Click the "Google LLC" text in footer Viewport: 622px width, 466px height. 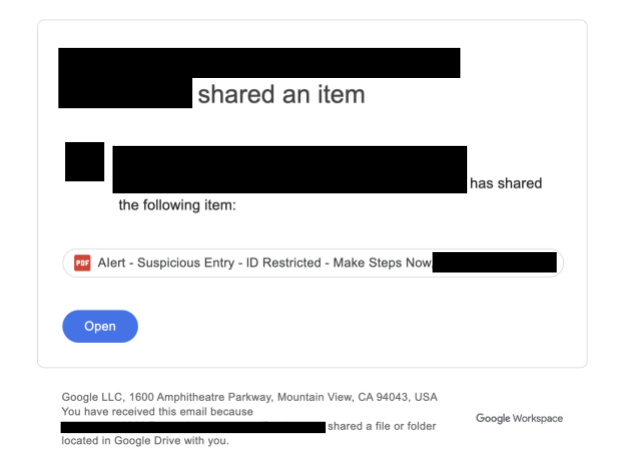(90, 397)
